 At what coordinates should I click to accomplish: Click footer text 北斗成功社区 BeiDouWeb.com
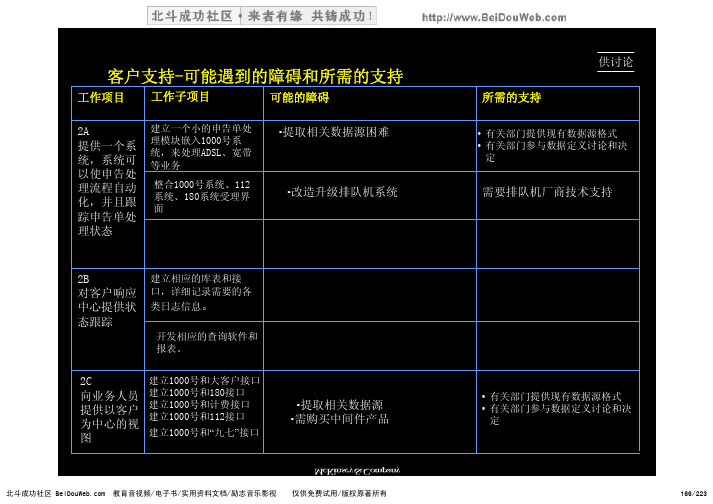tap(55, 494)
